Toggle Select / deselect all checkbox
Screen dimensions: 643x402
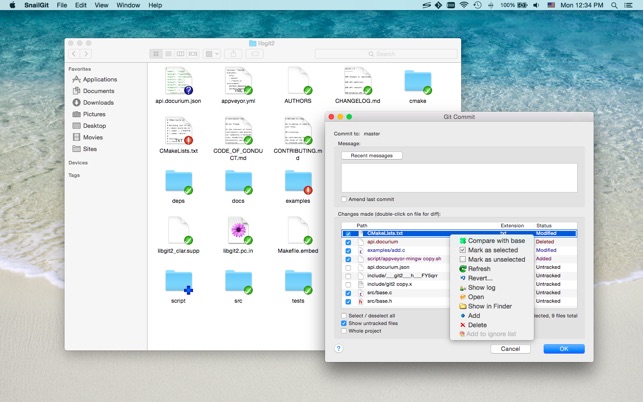(345, 315)
